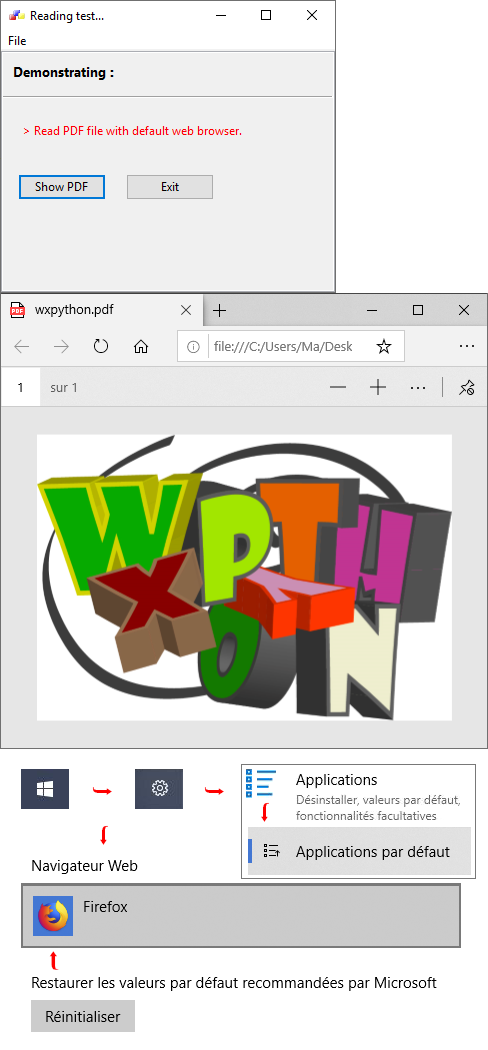Click the Firefox default browser entry
The image size is (488, 1050).
241,915
